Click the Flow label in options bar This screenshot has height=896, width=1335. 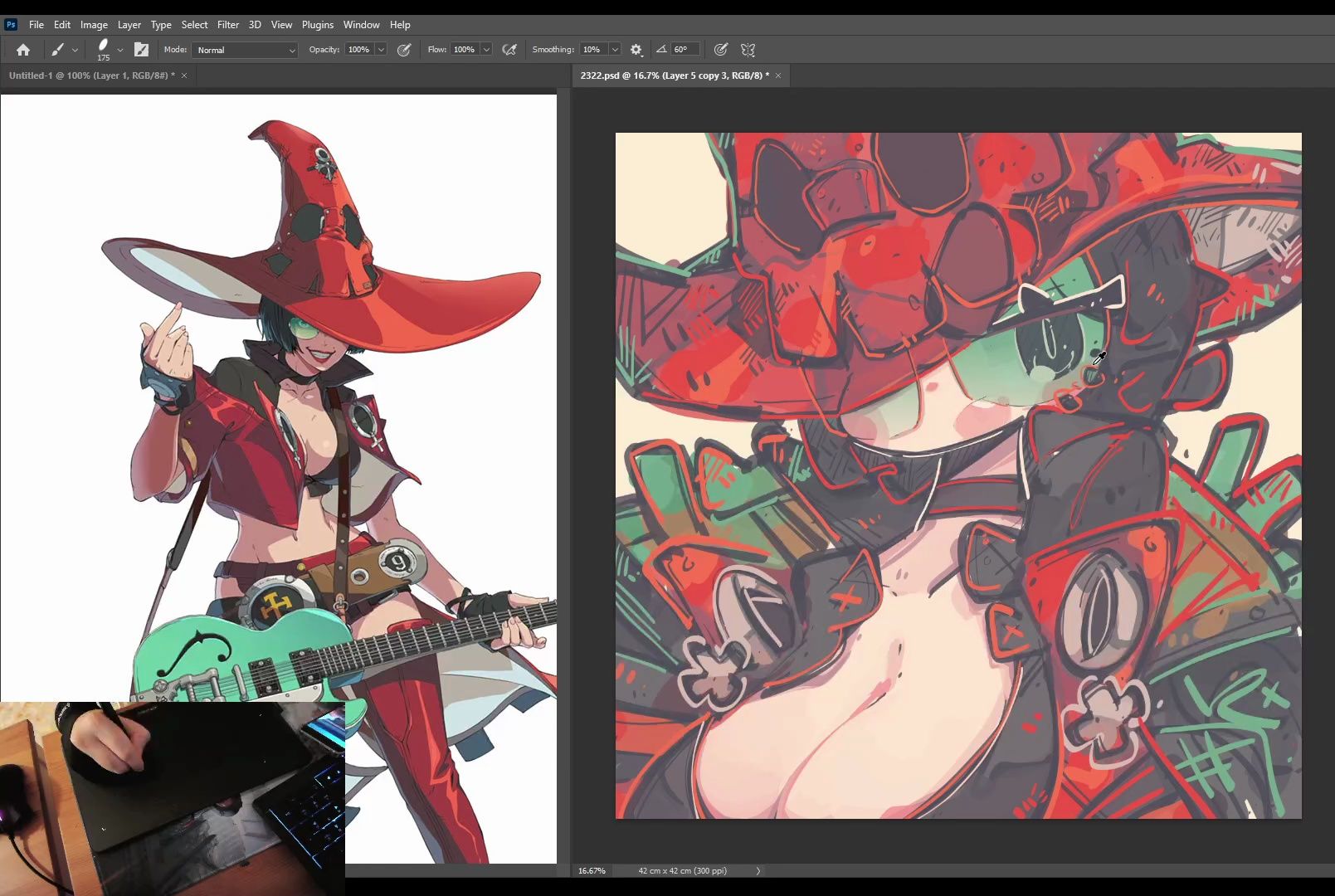pos(437,50)
